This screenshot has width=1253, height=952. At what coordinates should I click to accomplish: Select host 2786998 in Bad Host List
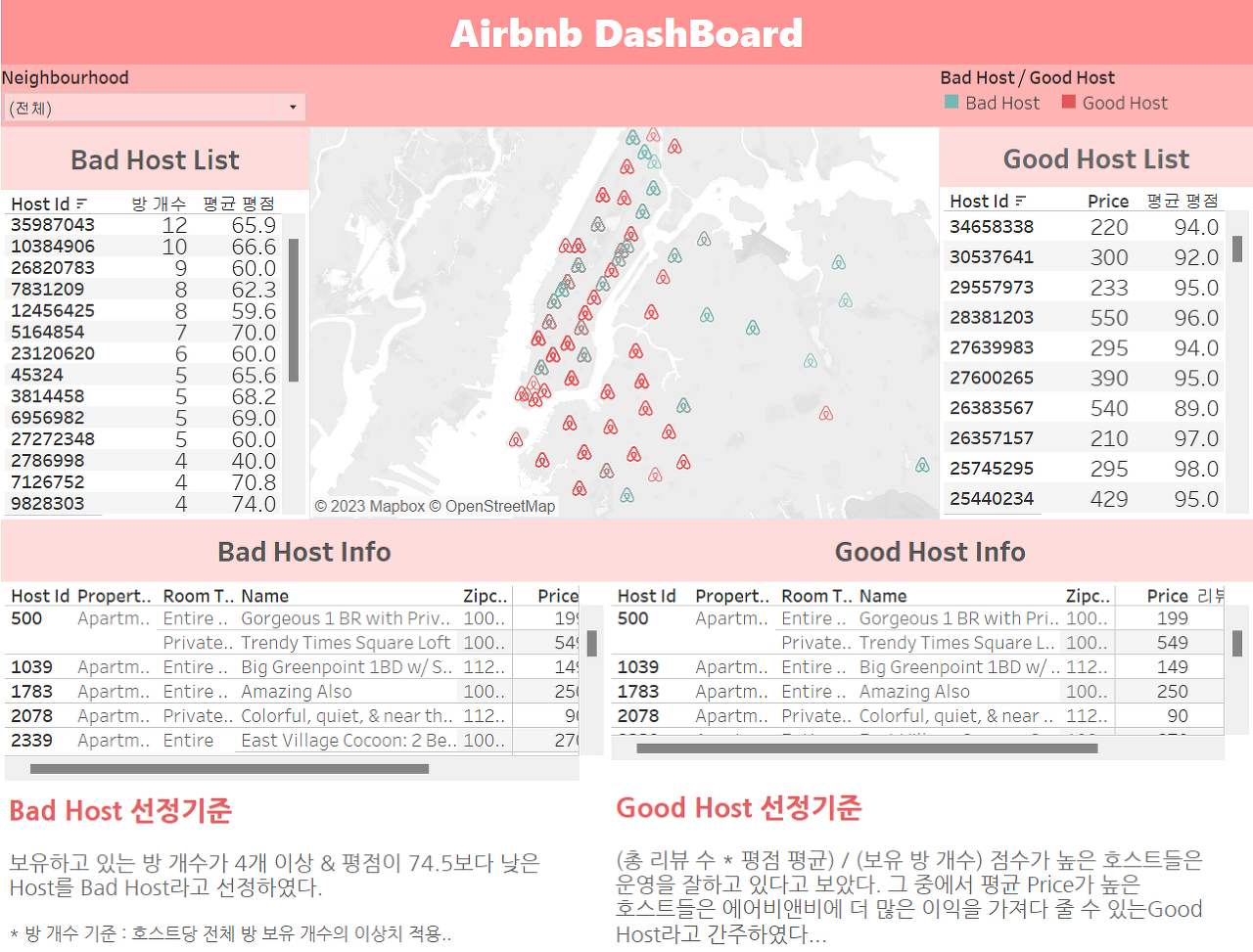[x=47, y=462]
